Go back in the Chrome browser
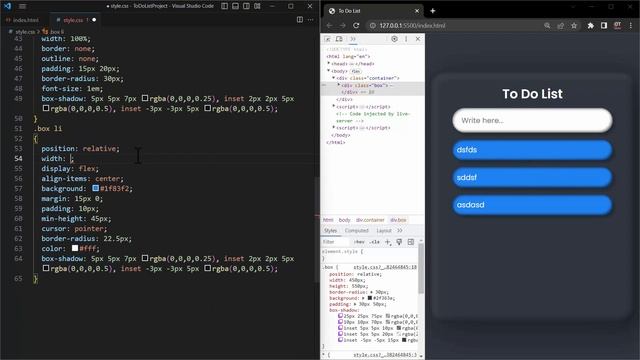The height and width of the screenshot is (360, 640). point(329,25)
